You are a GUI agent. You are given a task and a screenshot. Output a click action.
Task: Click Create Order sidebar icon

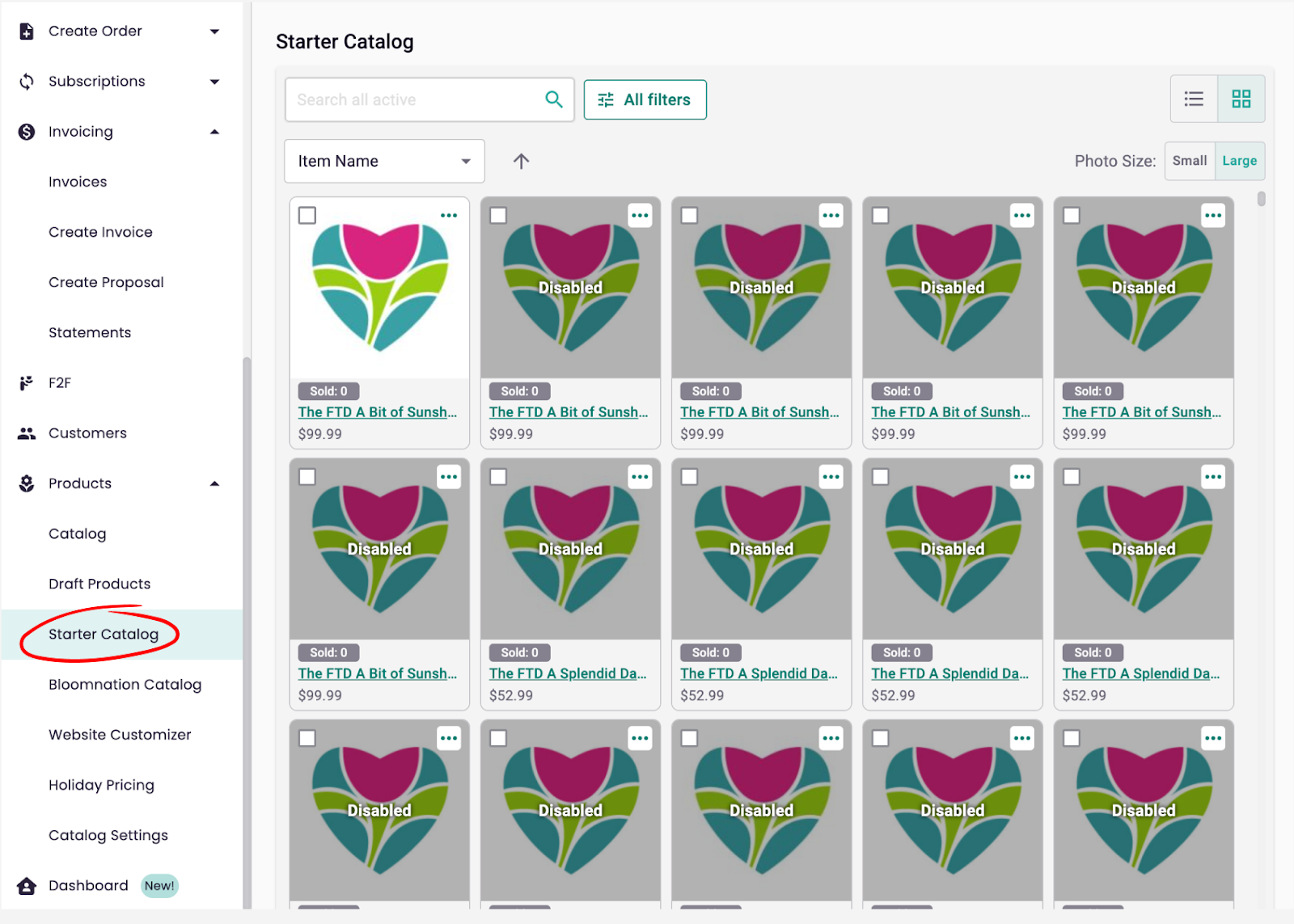coord(27,31)
